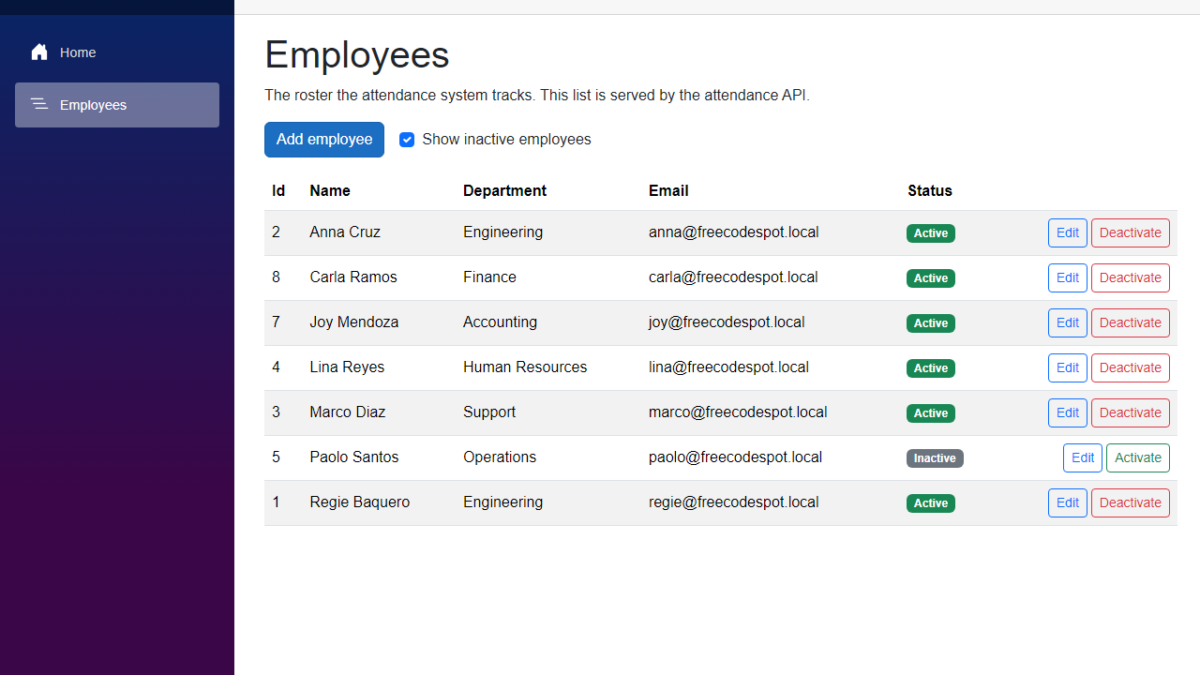The width and height of the screenshot is (1200, 675).
Task: Edit Lina Reyes's record
Action: pyautogui.click(x=1067, y=368)
